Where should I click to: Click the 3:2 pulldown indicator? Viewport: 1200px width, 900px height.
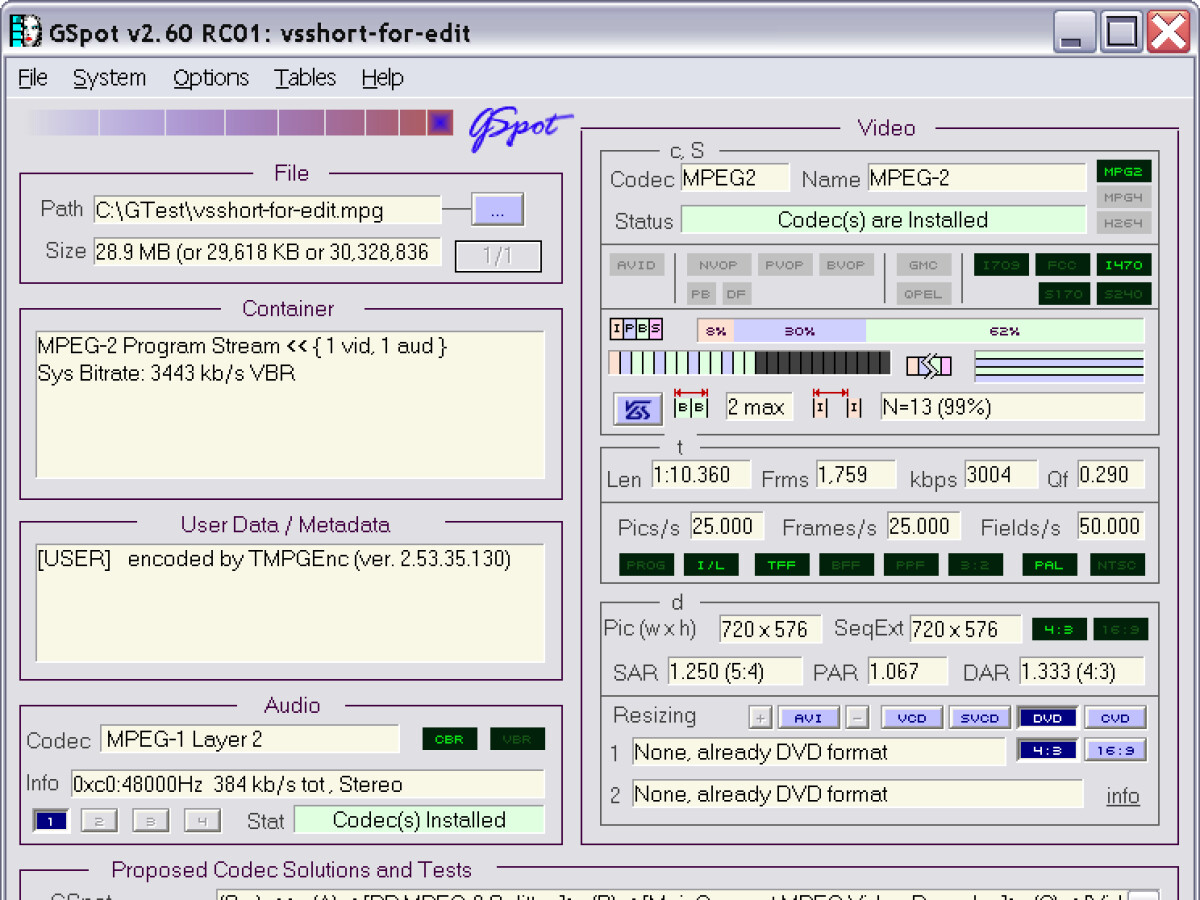(x=976, y=565)
